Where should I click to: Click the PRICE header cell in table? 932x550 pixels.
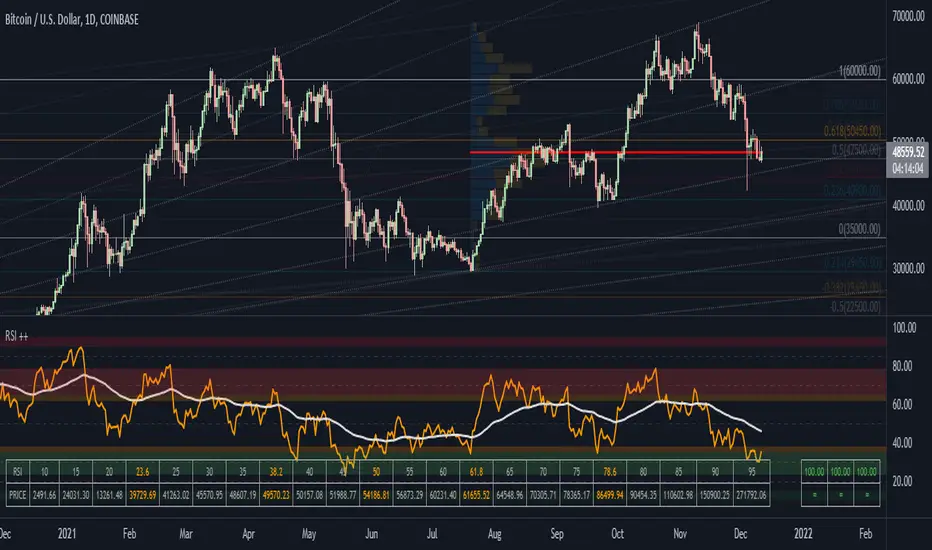pyautogui.click(x=17, y=495)
